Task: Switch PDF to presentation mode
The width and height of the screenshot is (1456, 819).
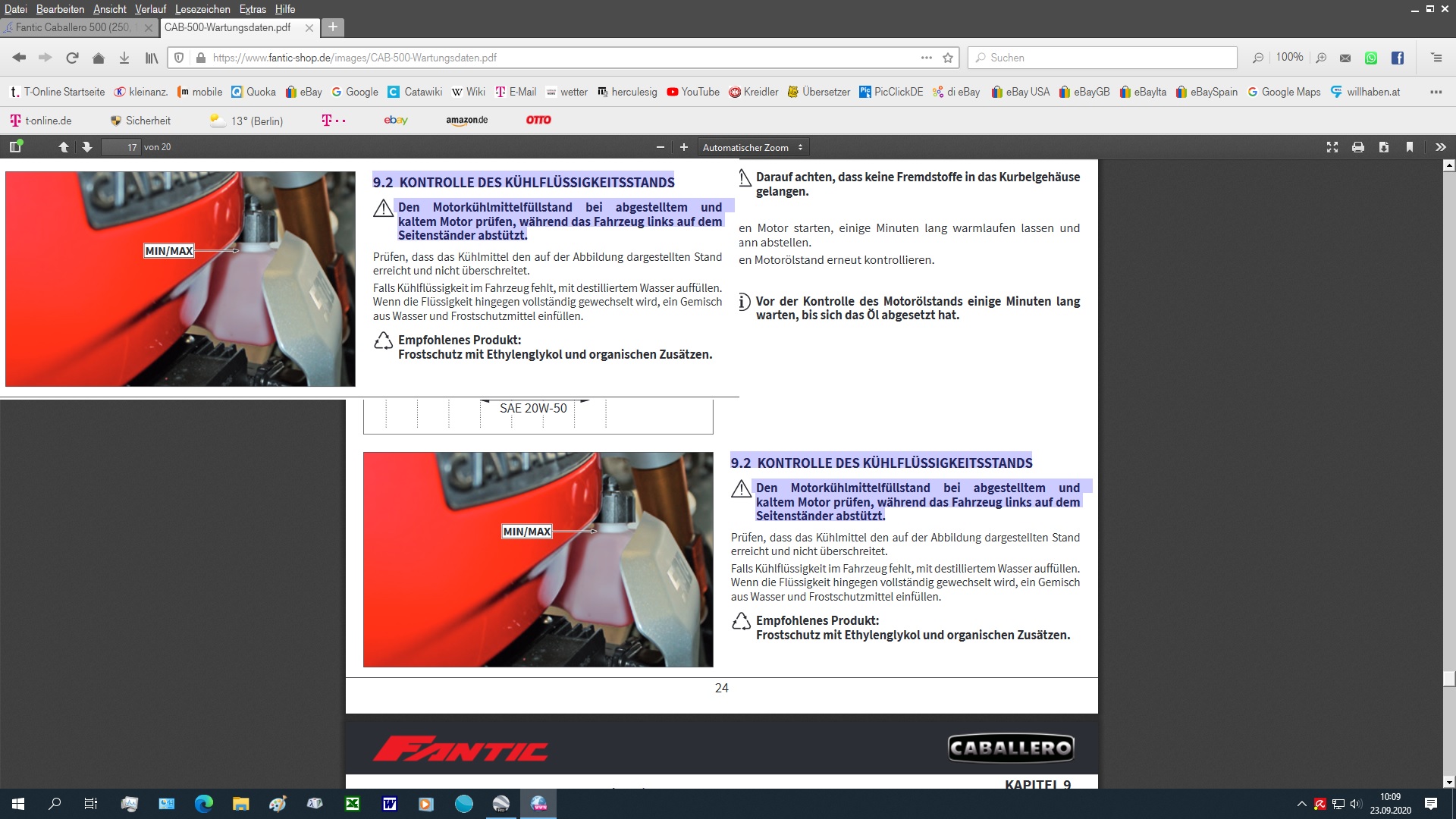Action: 1332,147
